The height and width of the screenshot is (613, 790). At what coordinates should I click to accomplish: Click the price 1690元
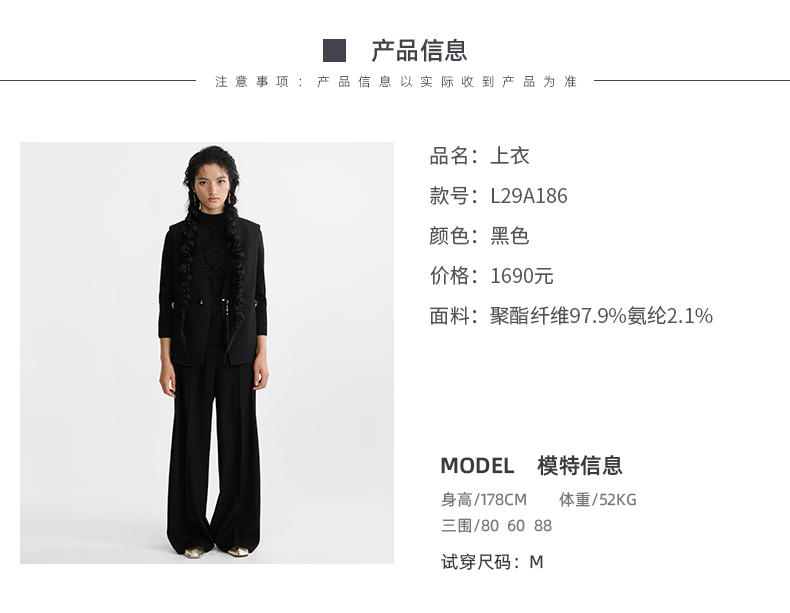(x=522, y=276)
